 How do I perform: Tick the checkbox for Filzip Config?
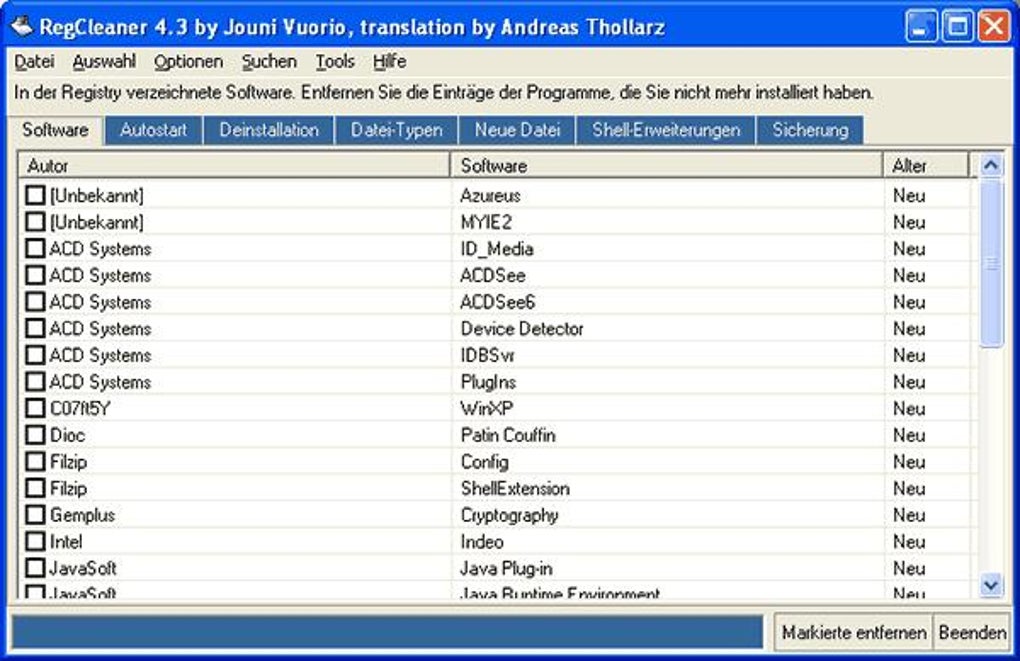click(x=35, y=462)
